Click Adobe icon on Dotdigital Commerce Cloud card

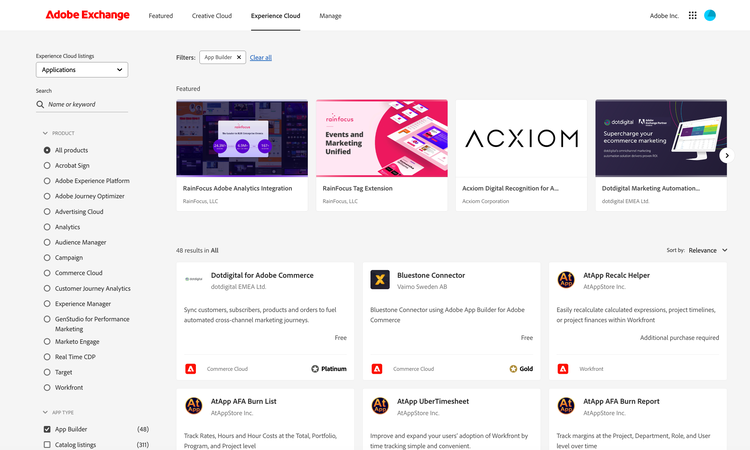click(x=190, y=369)
